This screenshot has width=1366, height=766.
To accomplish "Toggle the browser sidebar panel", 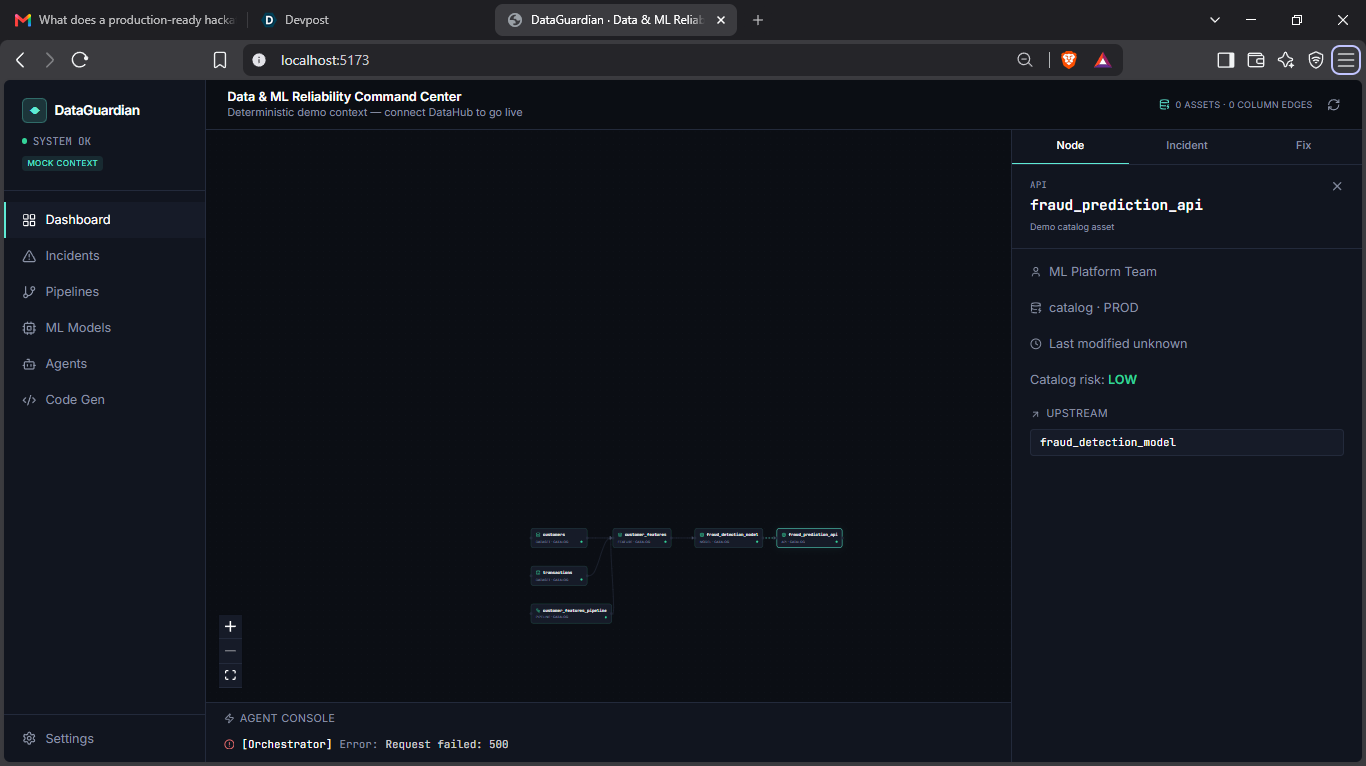I will (1225, 60).
